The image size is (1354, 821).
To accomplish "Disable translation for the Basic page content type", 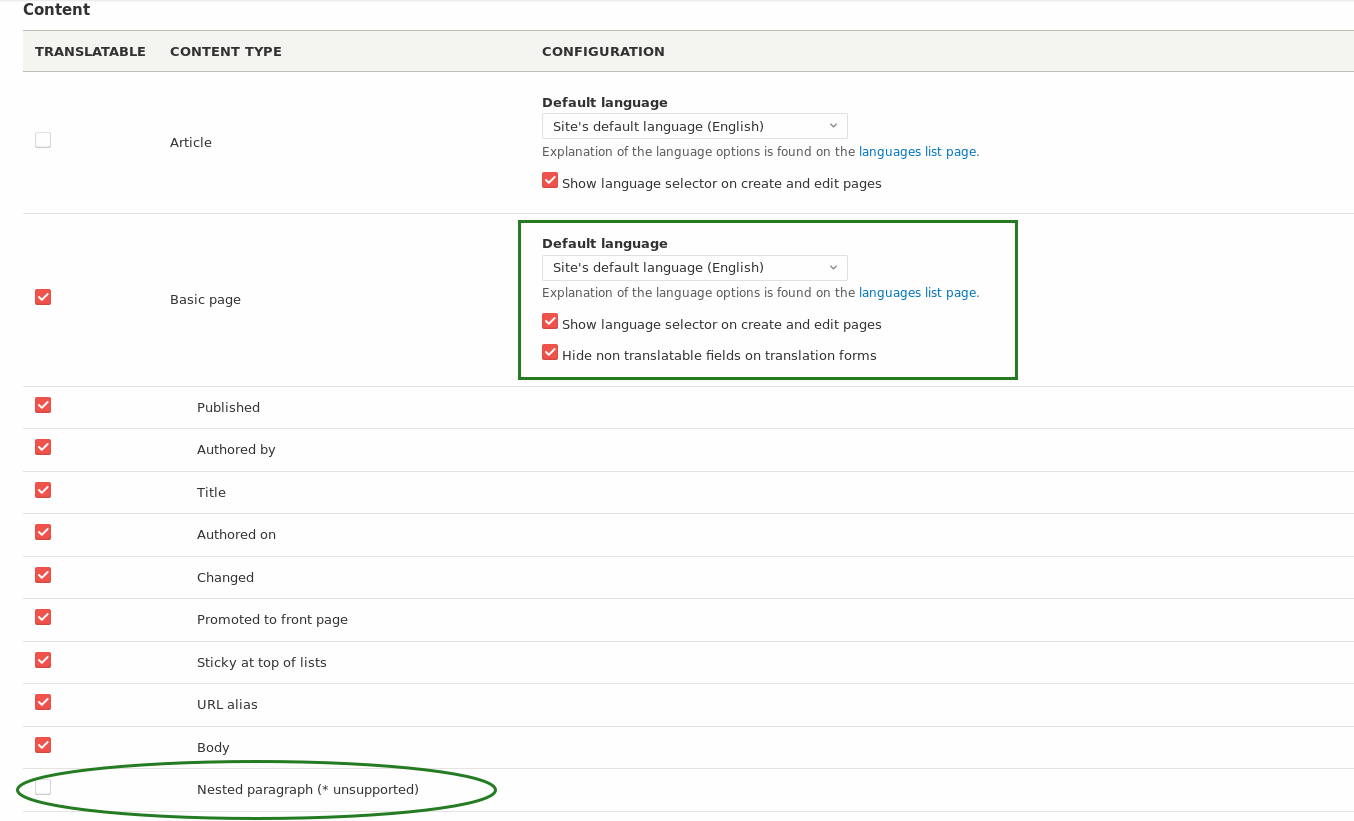I will click(x=43, y=297).
